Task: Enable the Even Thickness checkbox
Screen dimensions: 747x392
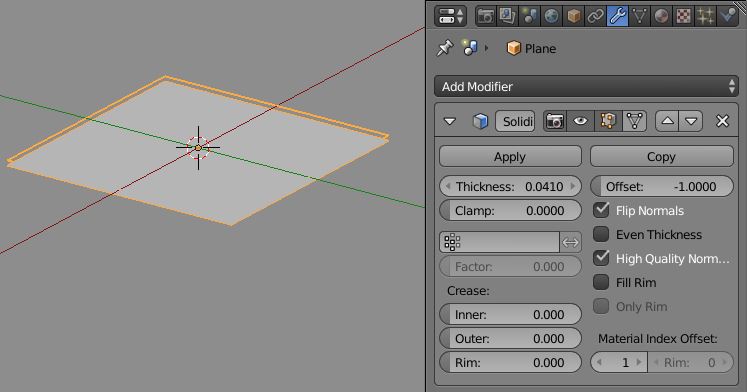Action: [x=601, y=234]
